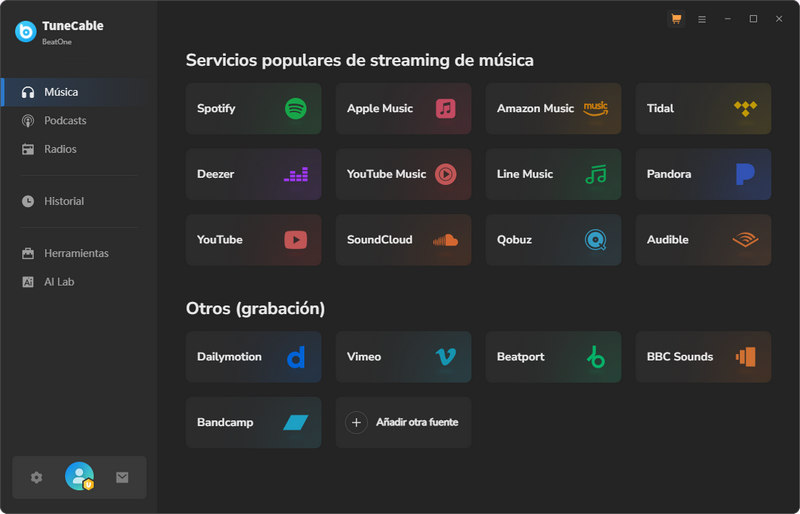Open Historial from the sidebar
The height and width of the screenshot is (514, 800).
64,201
